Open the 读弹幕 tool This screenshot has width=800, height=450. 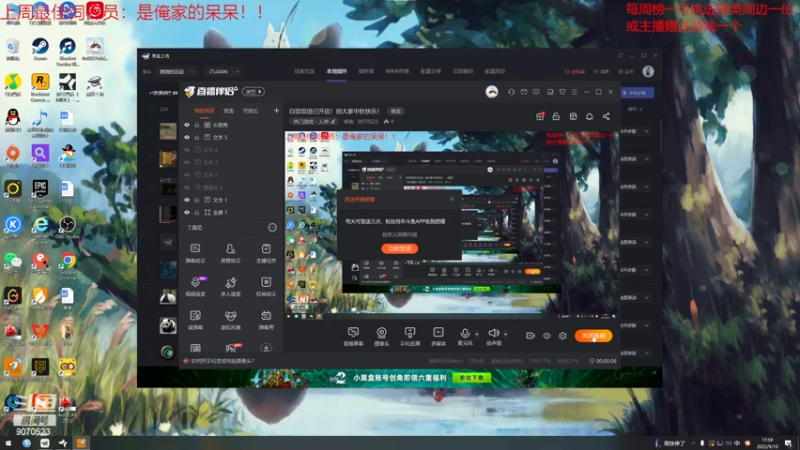[x=195, y=320]
